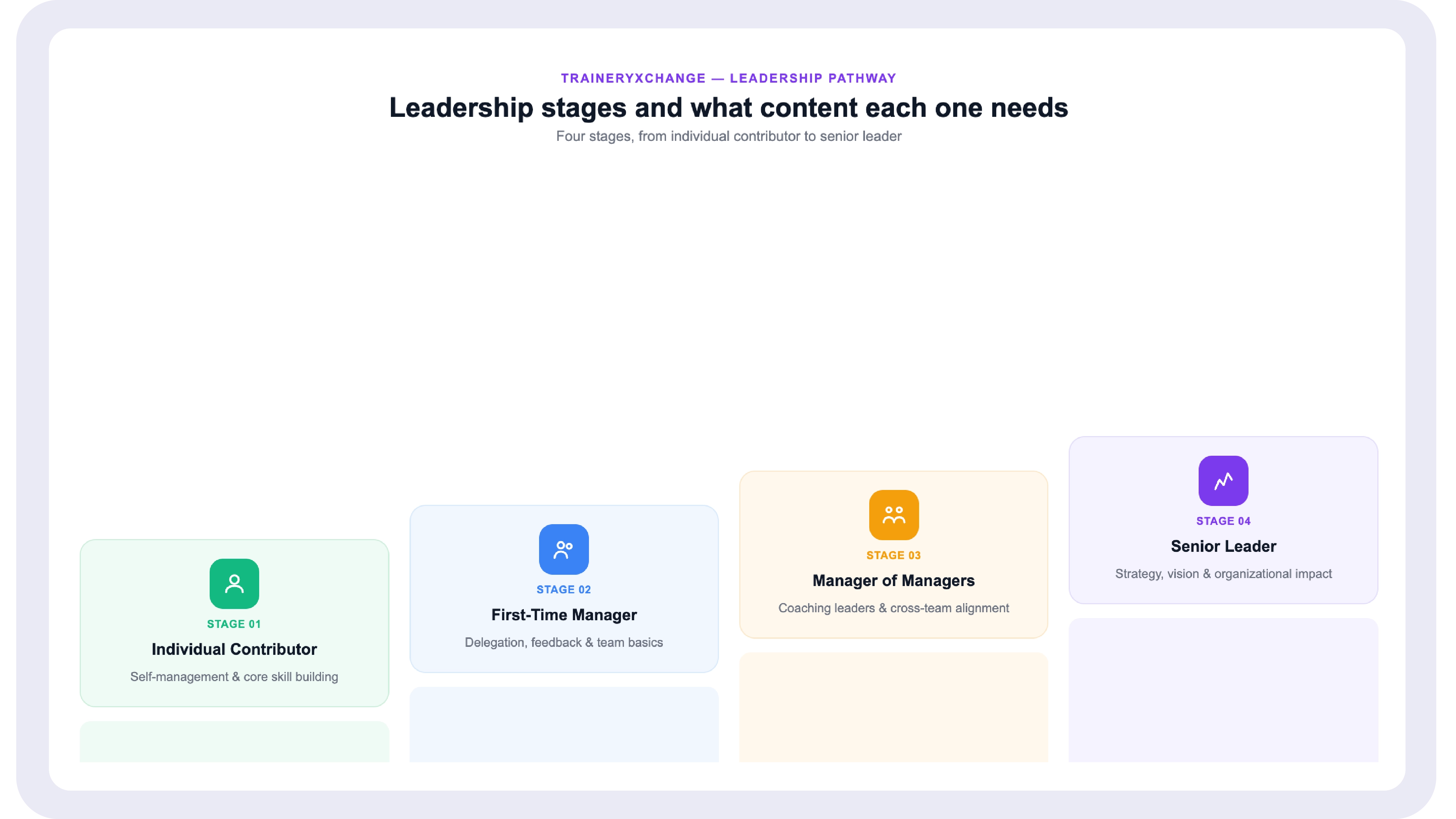Screen dimensions: 1456x819
Task: Select the 'STAGE 03' label
Action: tap(894, 555)
